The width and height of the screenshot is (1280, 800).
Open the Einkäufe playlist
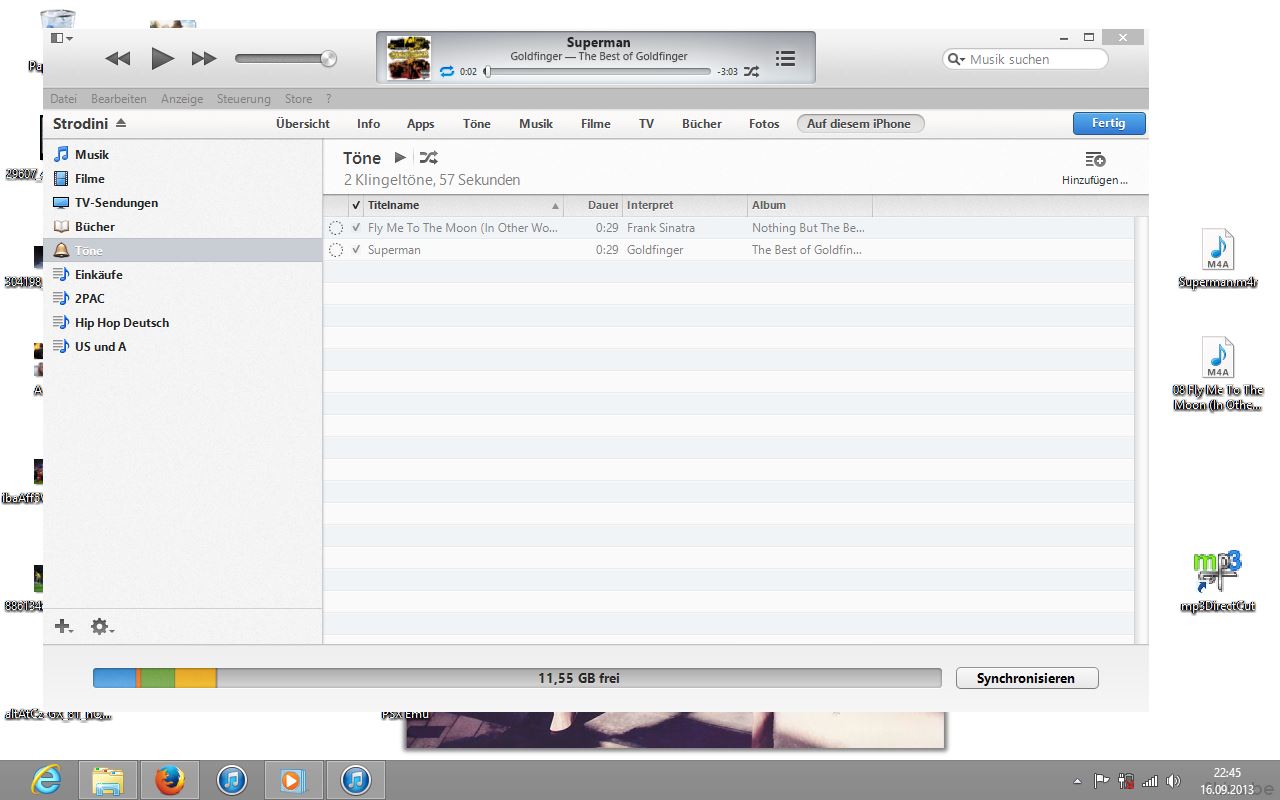pyautogui.click(x=183, y=275)
